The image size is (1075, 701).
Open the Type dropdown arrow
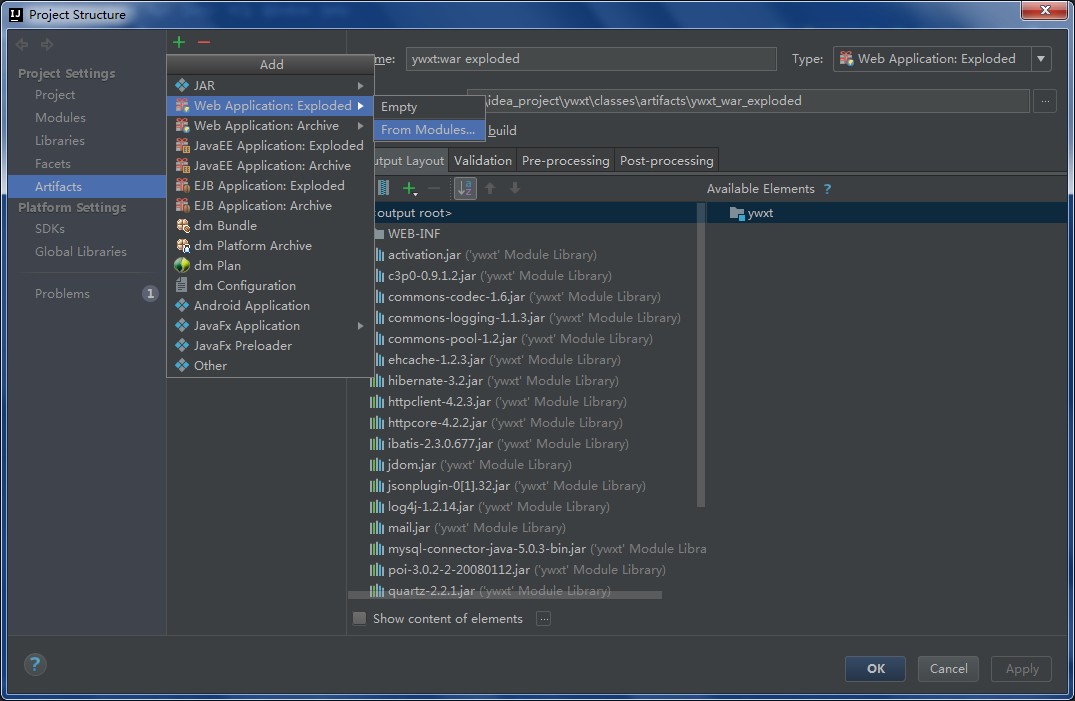pyautogui.click(x=1041, y=59)
